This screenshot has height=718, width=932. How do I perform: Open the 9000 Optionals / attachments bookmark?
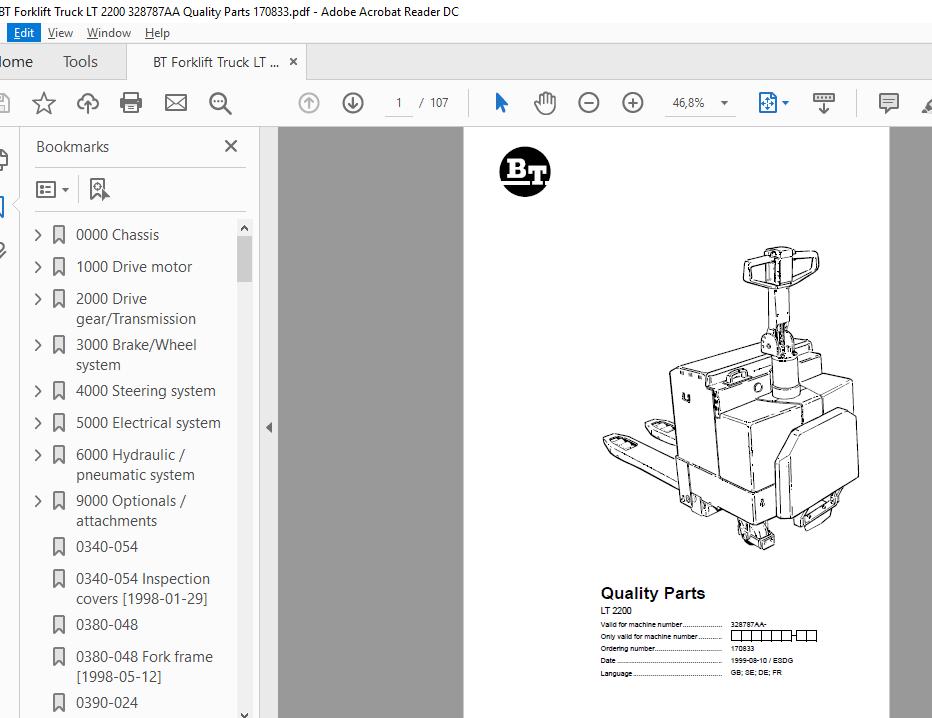click(x=131, y=511)
